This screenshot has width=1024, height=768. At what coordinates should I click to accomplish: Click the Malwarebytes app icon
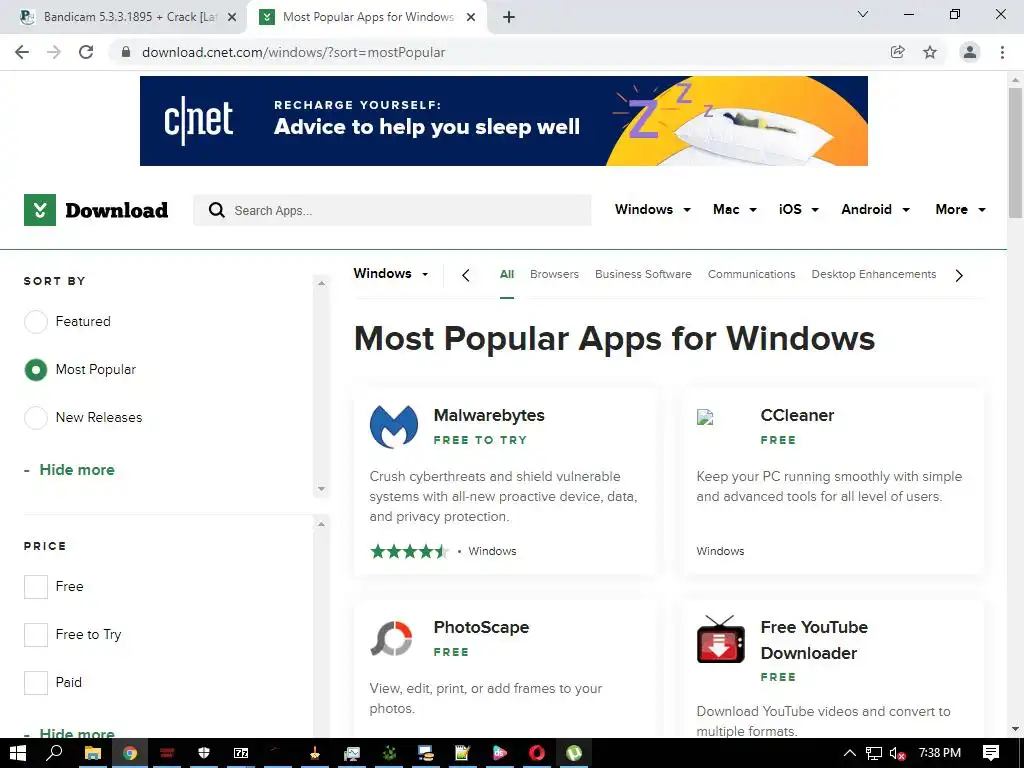394,426
